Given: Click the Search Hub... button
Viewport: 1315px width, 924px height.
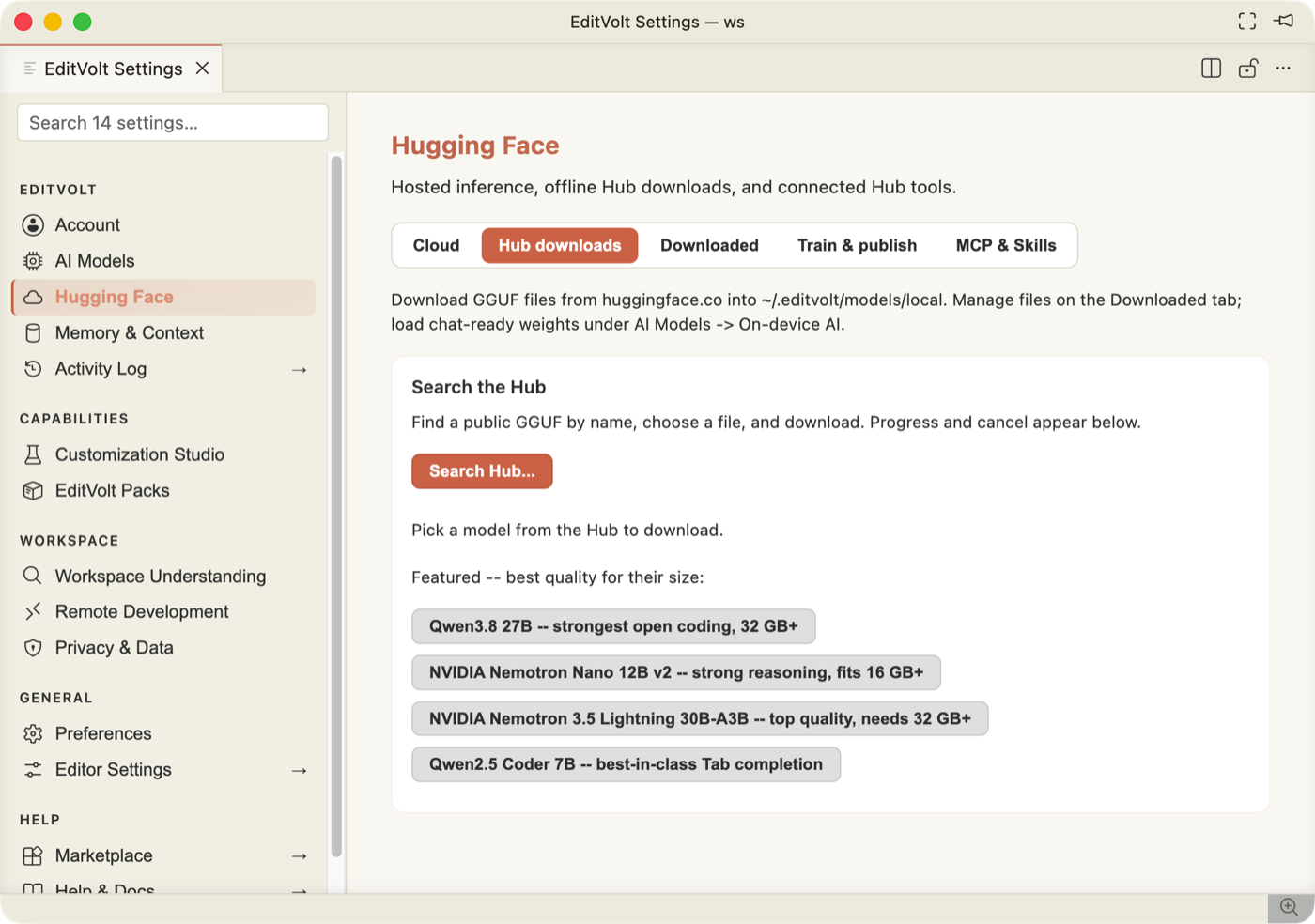Looking at the screenshot, I should tap(482, 471).
